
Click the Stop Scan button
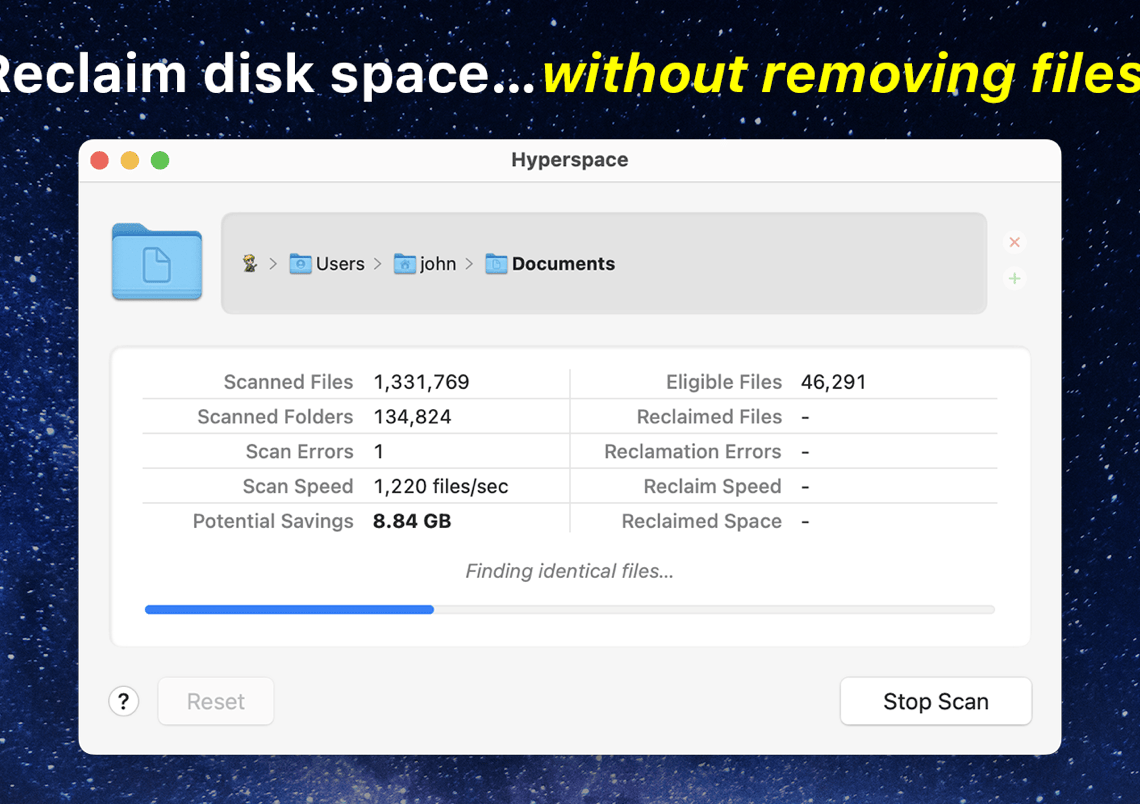point(935,701)
